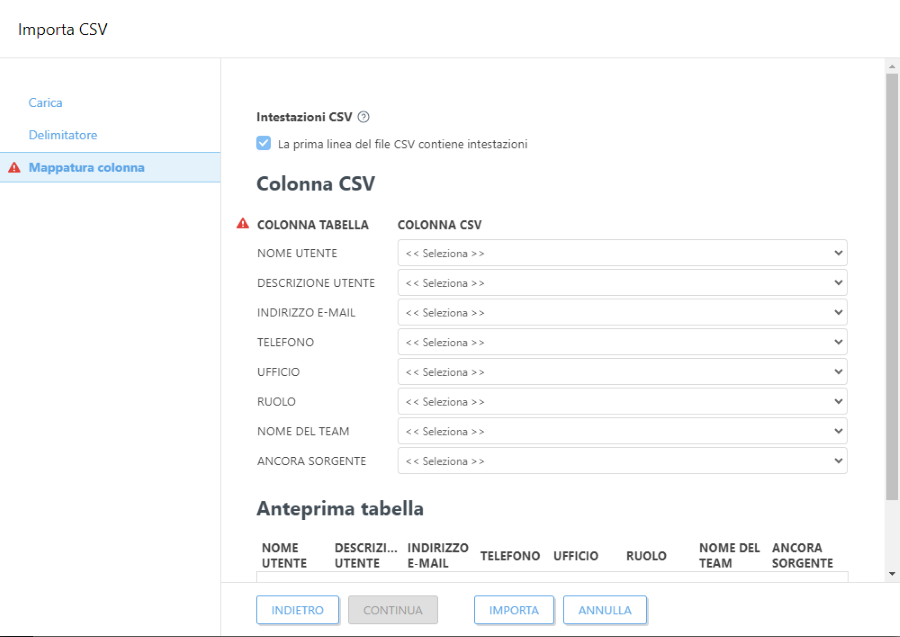900x637 pixels.
Task: Click the INDIETRO button
Action: (x=297, y=609)
